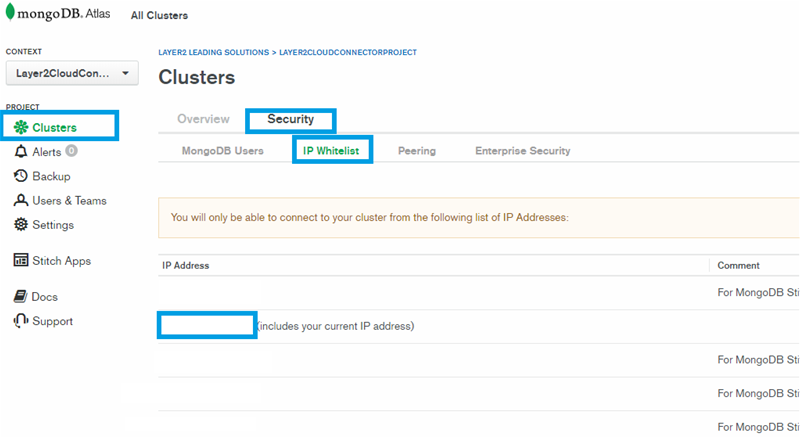This screenshot has width=800, height=438.
Task: Click the Support headset icon
Action: coord(21,321)
